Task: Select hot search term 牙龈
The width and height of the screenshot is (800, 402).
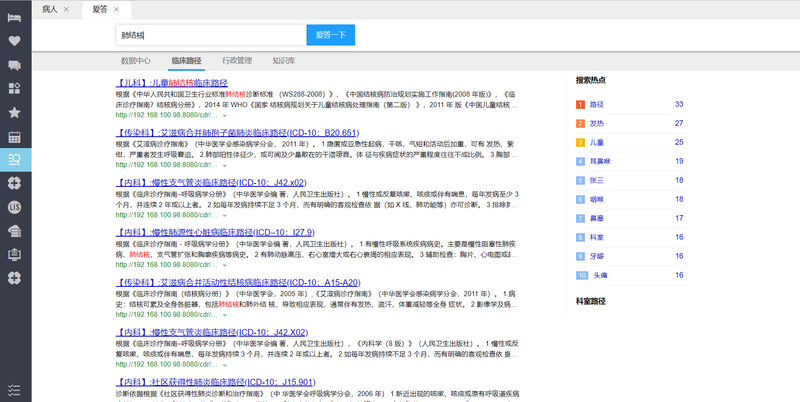Action: 596,256
